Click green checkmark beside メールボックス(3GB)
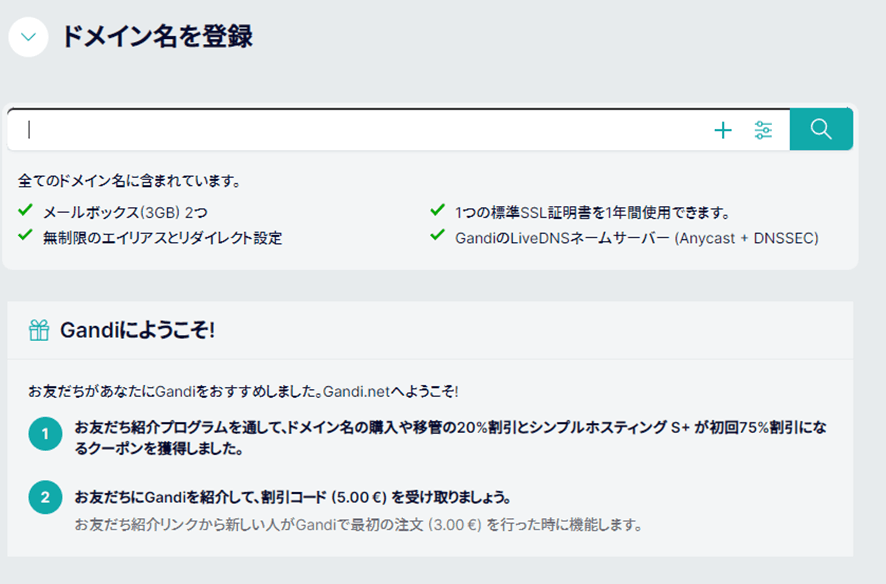 tap(25, 210)
